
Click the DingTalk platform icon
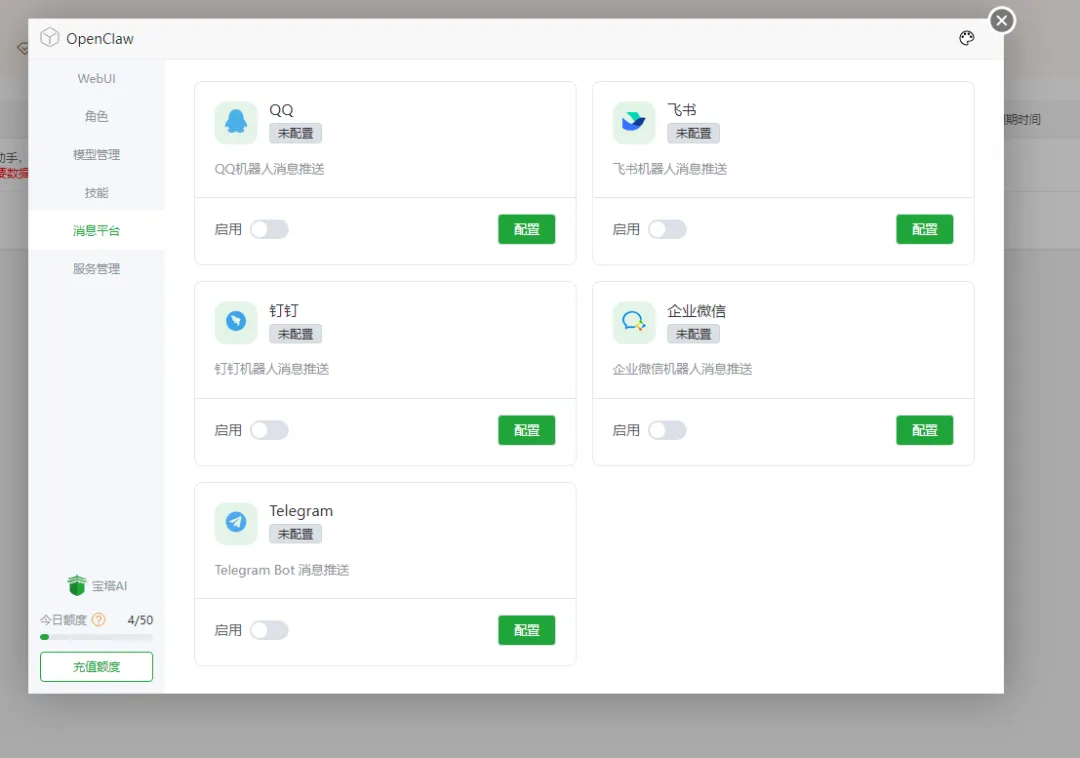236,322
